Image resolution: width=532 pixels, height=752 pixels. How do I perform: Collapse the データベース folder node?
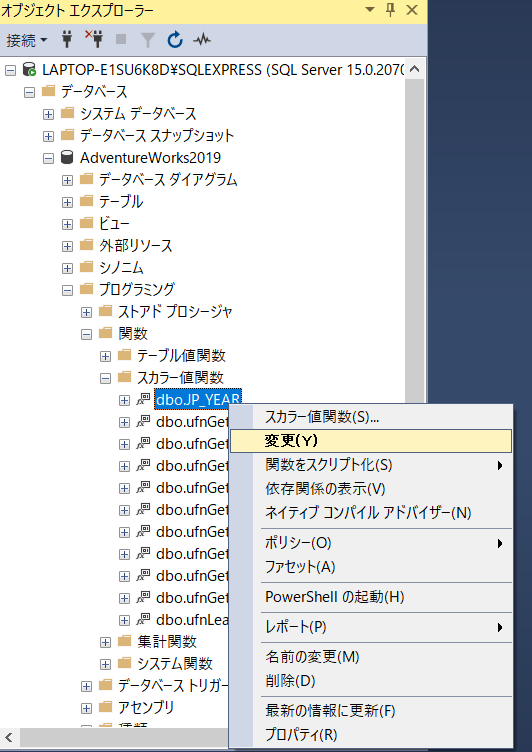[x=29, y=92]
